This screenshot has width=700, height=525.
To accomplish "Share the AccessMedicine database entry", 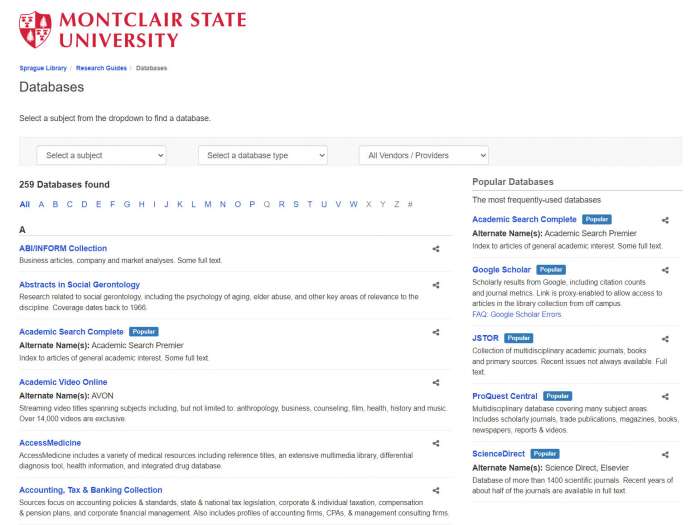I will pos(435,443).
